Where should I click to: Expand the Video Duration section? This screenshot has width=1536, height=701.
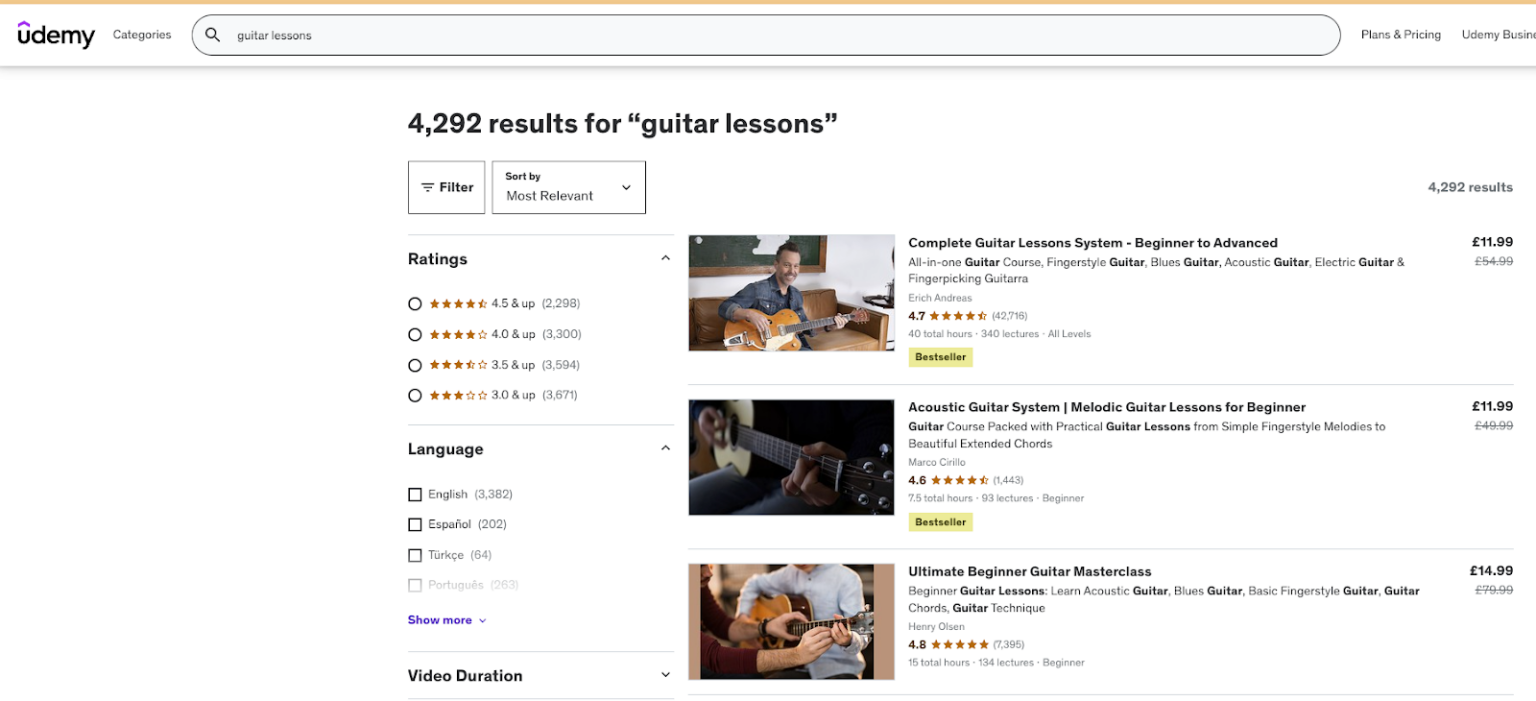665,674
